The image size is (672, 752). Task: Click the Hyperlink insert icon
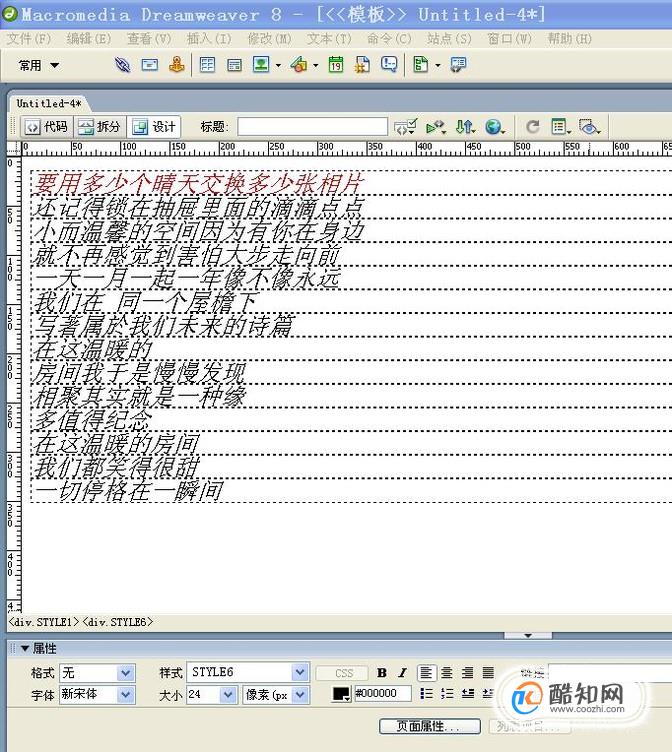tap(122, 64)
